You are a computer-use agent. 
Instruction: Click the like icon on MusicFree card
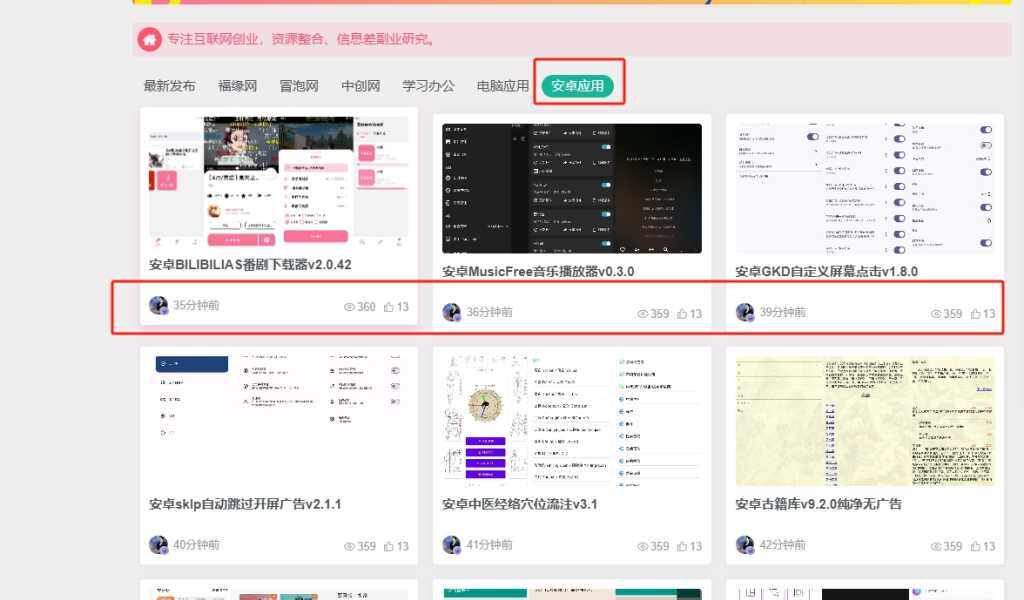pos(682,314)
